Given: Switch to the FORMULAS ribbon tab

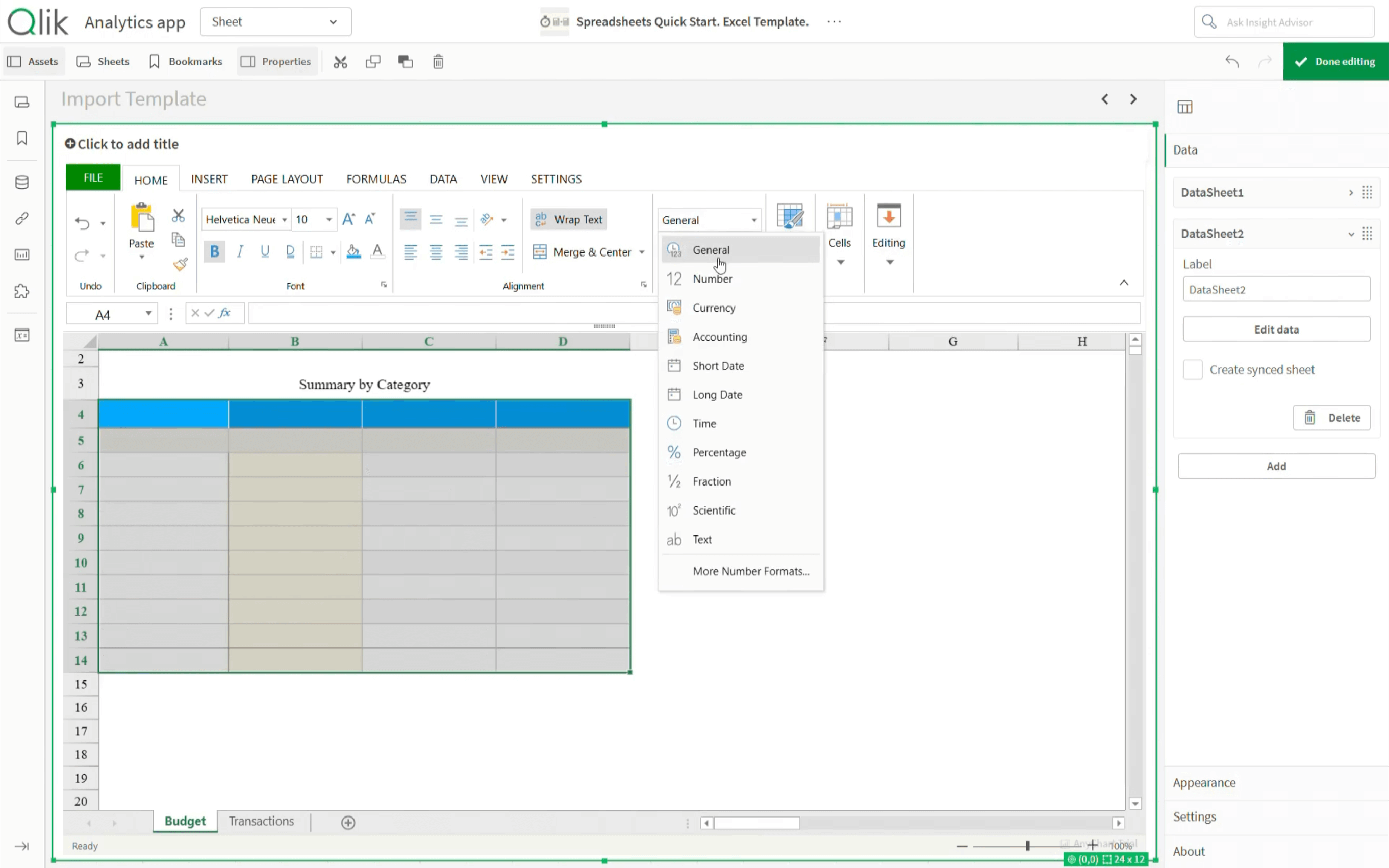Looking at the screenshot, I should click(376, 179).
